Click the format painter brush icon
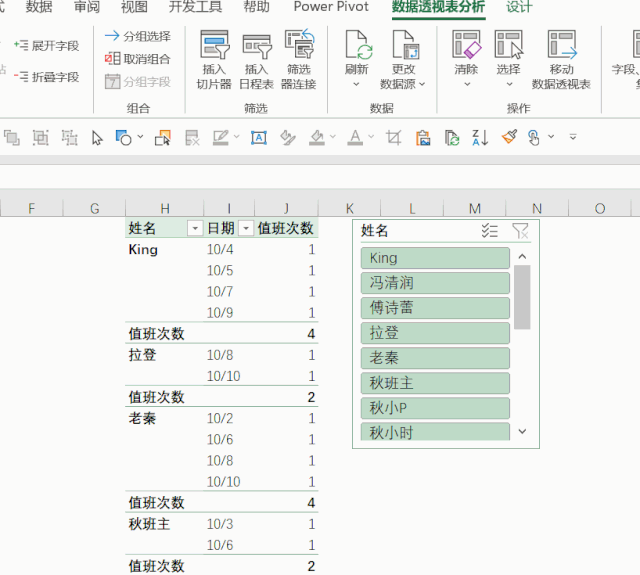 pyautogui.click(x=509, y=137)
